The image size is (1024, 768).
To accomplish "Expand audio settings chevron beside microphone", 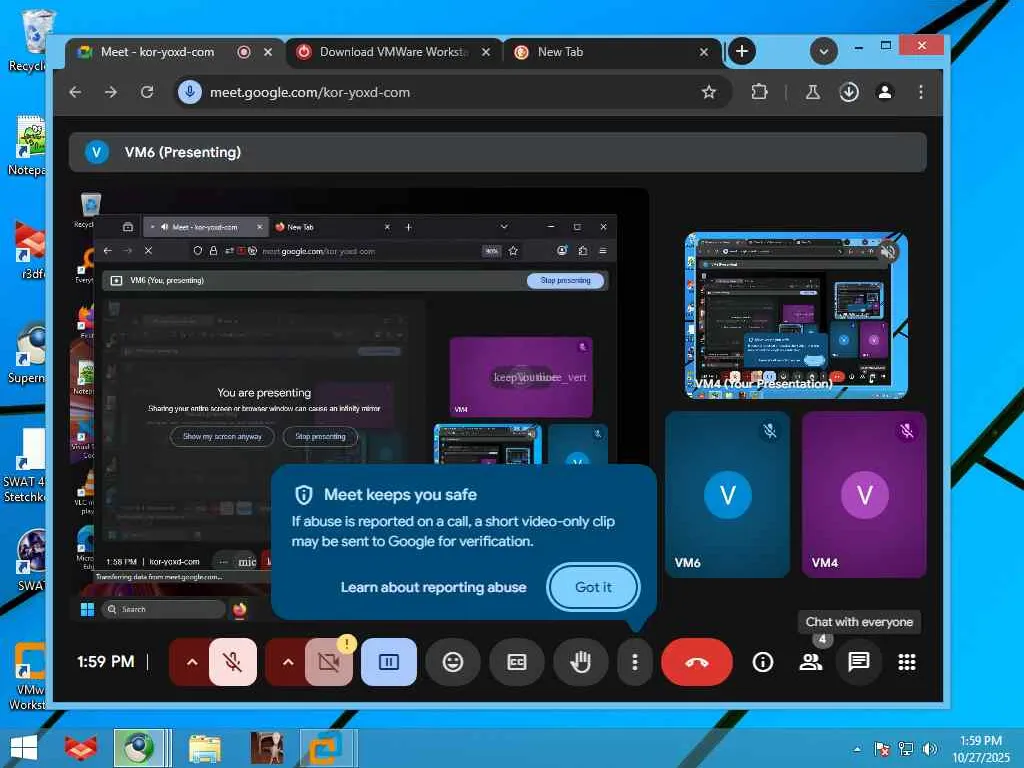I will point(191,662).
